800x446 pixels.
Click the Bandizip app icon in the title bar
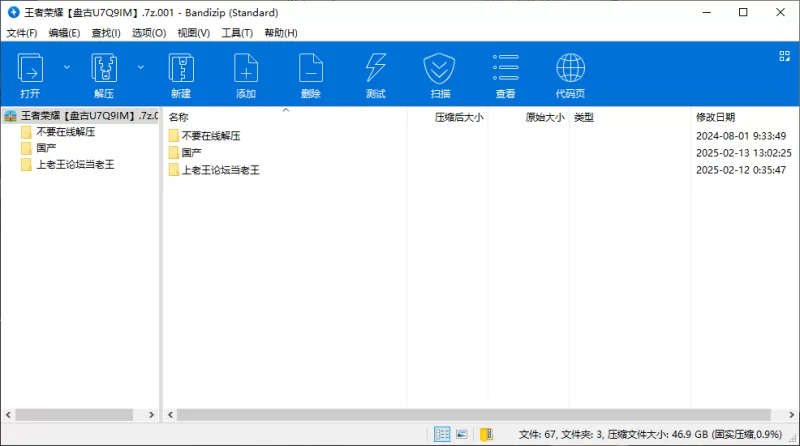(x=13, y=12)
